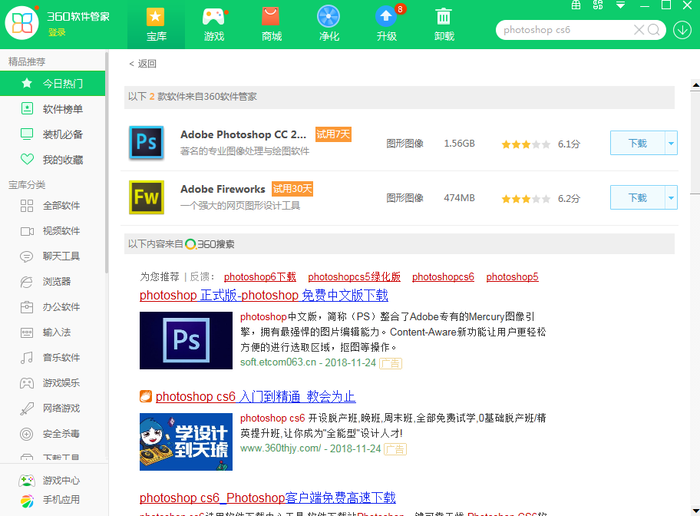Expand dropdown arrow beside Fireworks 下载 button
The width and height of the screenshot is (700, 516).
(671, 198)
